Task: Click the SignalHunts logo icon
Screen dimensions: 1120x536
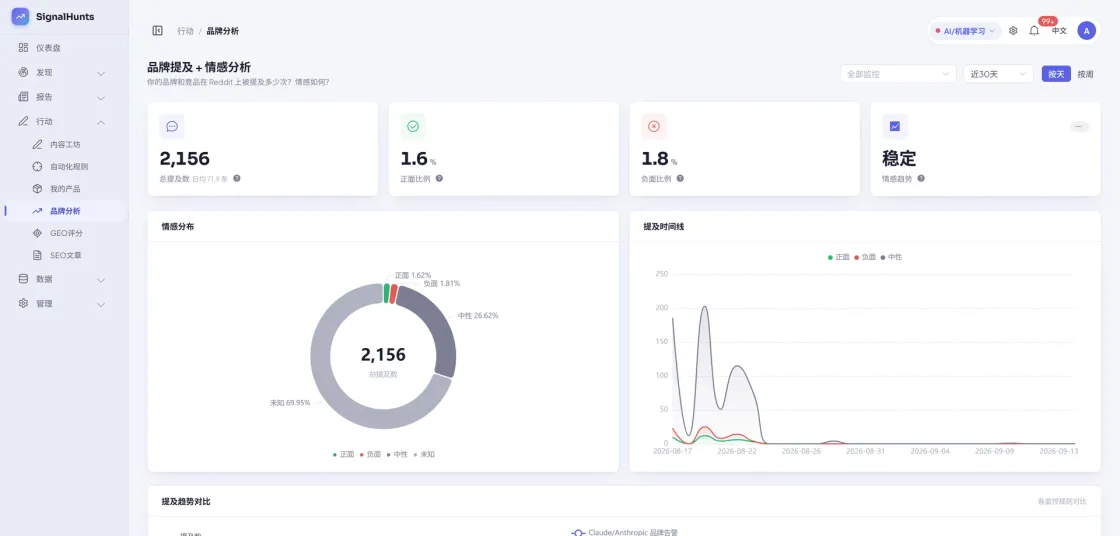Action: (x=20, y=16)
